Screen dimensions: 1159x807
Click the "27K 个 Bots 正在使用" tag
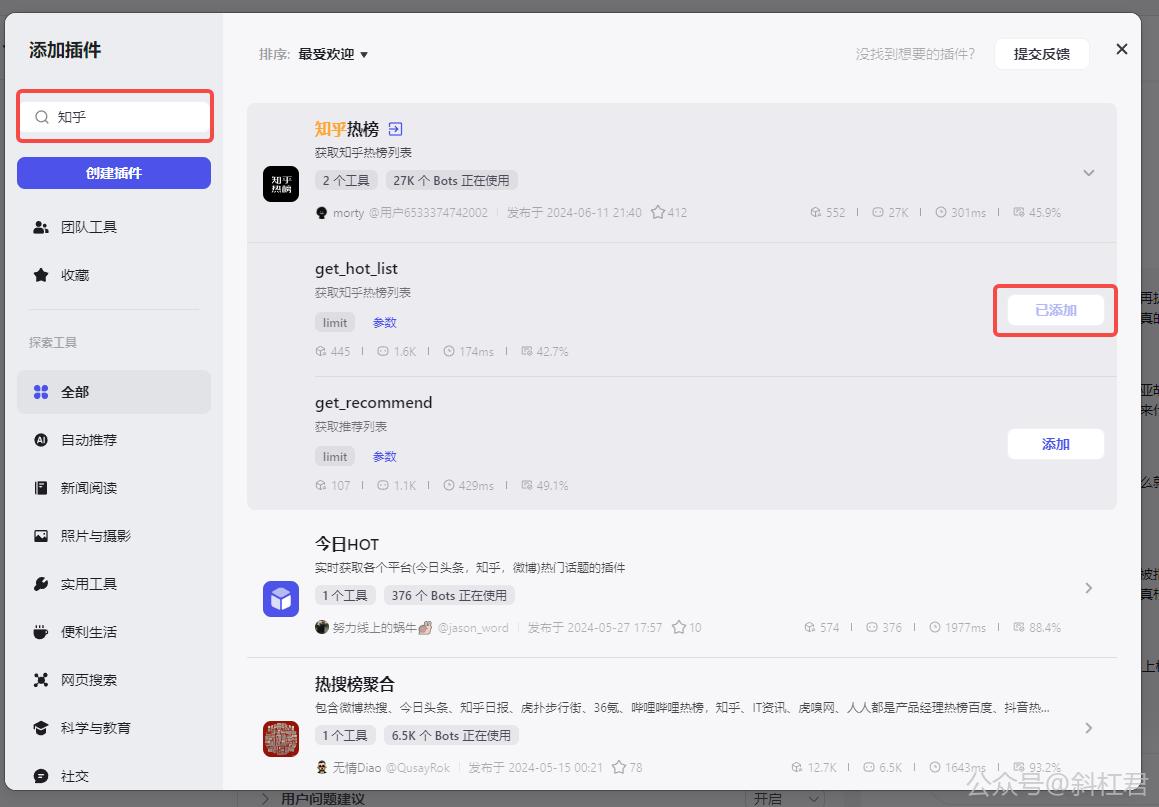451,180
